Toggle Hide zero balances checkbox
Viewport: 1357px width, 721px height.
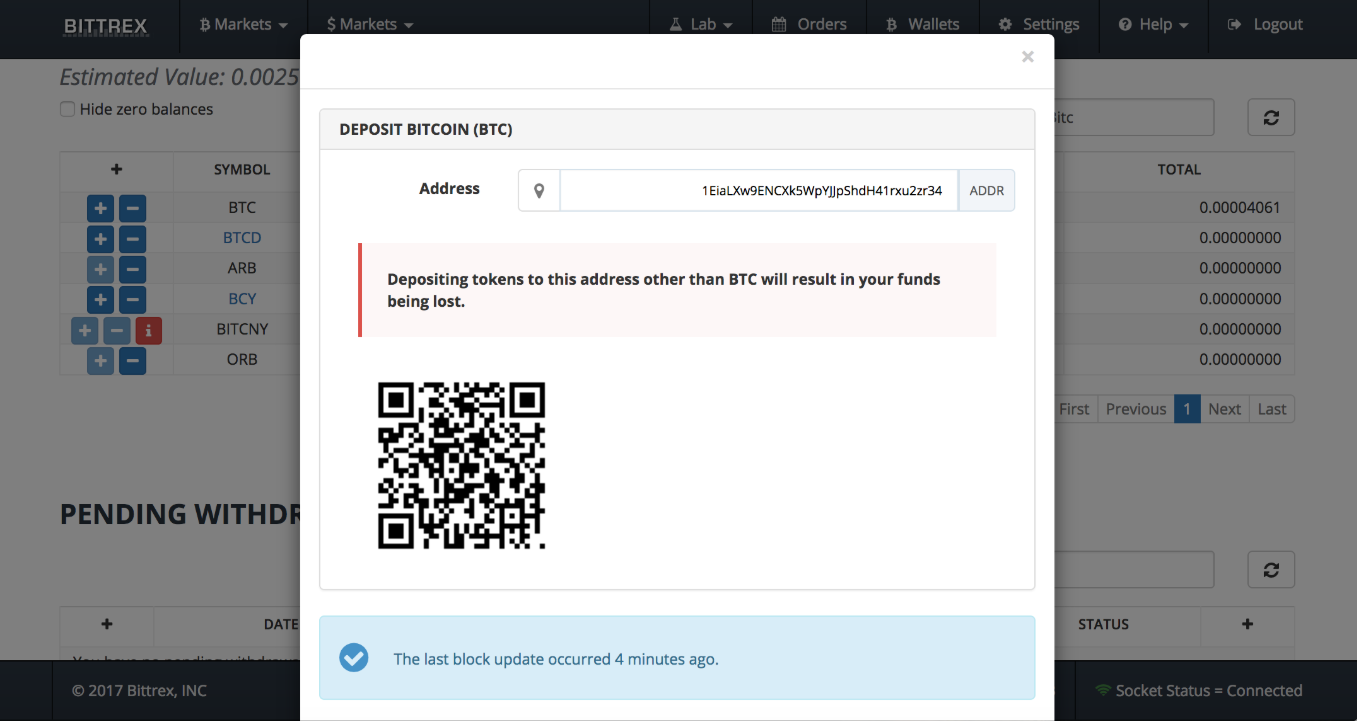point(68,109)
